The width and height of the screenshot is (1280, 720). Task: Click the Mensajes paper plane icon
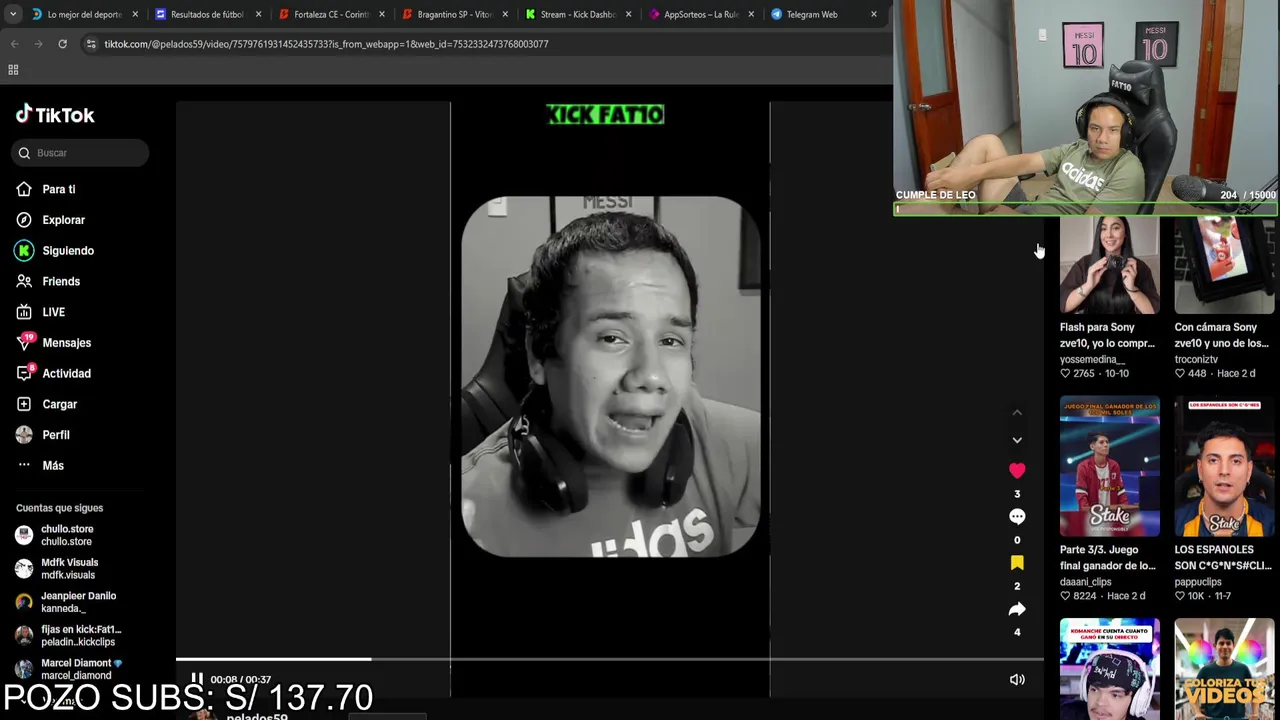coord(24,343)
